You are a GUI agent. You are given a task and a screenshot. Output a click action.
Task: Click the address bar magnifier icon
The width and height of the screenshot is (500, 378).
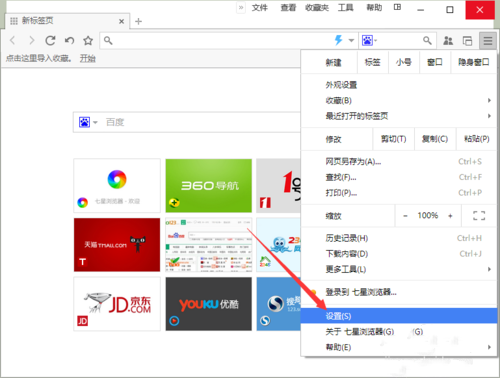click(x=108, y=41)
